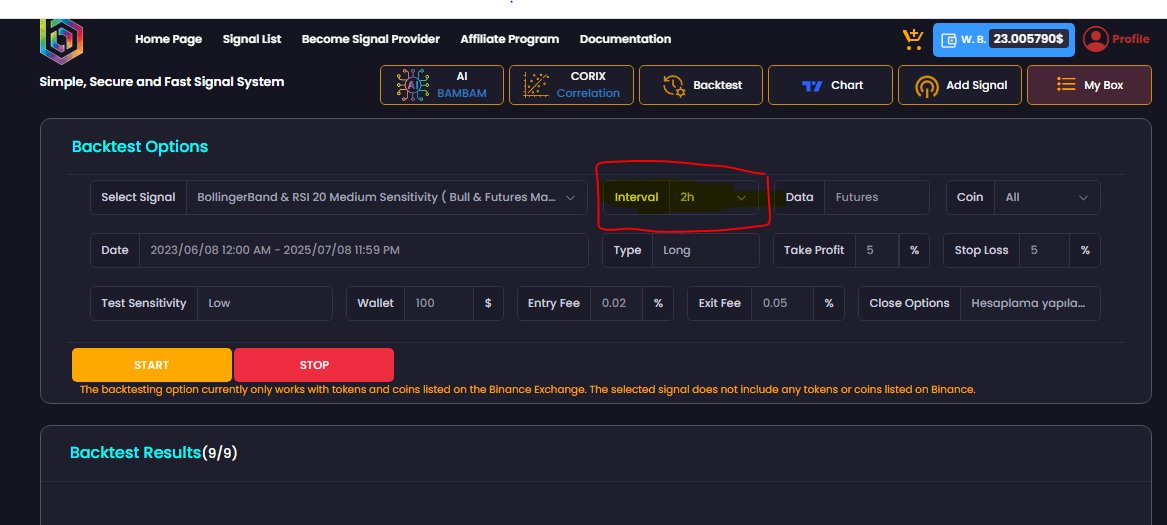Click the Select Signal label

click(138, 197)
